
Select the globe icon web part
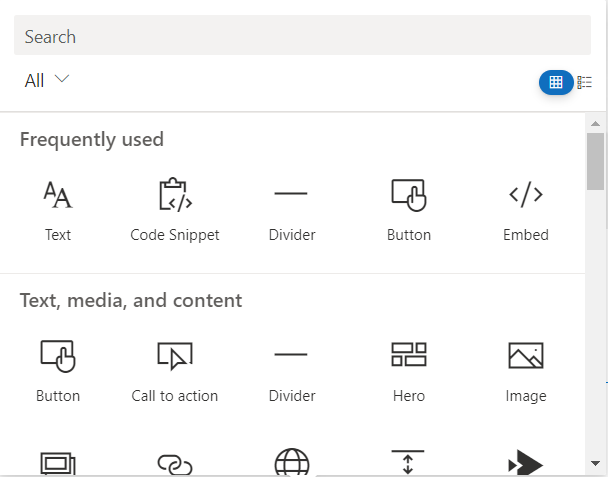tap(292, 462)
